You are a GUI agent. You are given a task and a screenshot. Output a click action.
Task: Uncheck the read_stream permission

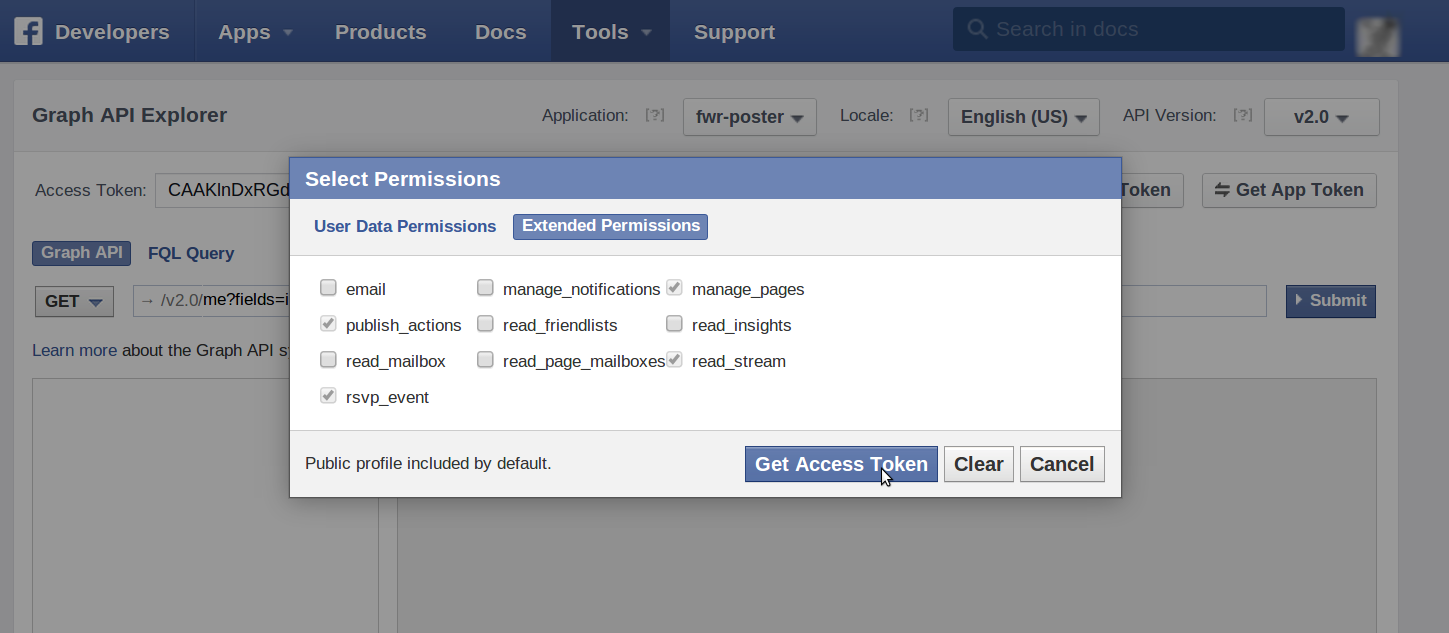click(x=674, y=360)
